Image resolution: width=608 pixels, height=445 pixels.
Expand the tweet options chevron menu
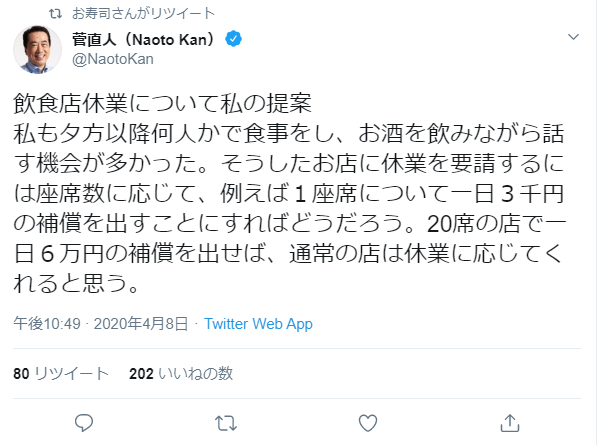click(573, 37)
